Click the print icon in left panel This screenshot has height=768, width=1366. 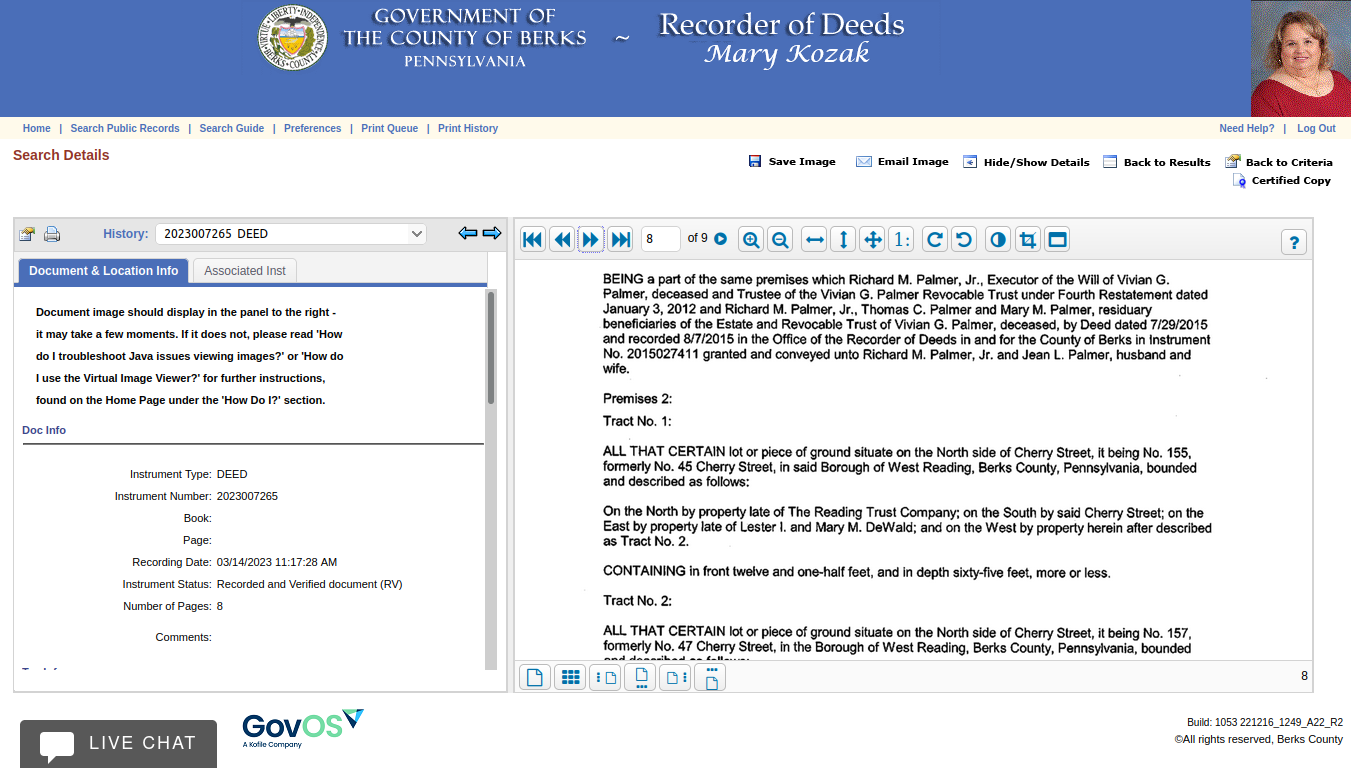coord(52,234)
